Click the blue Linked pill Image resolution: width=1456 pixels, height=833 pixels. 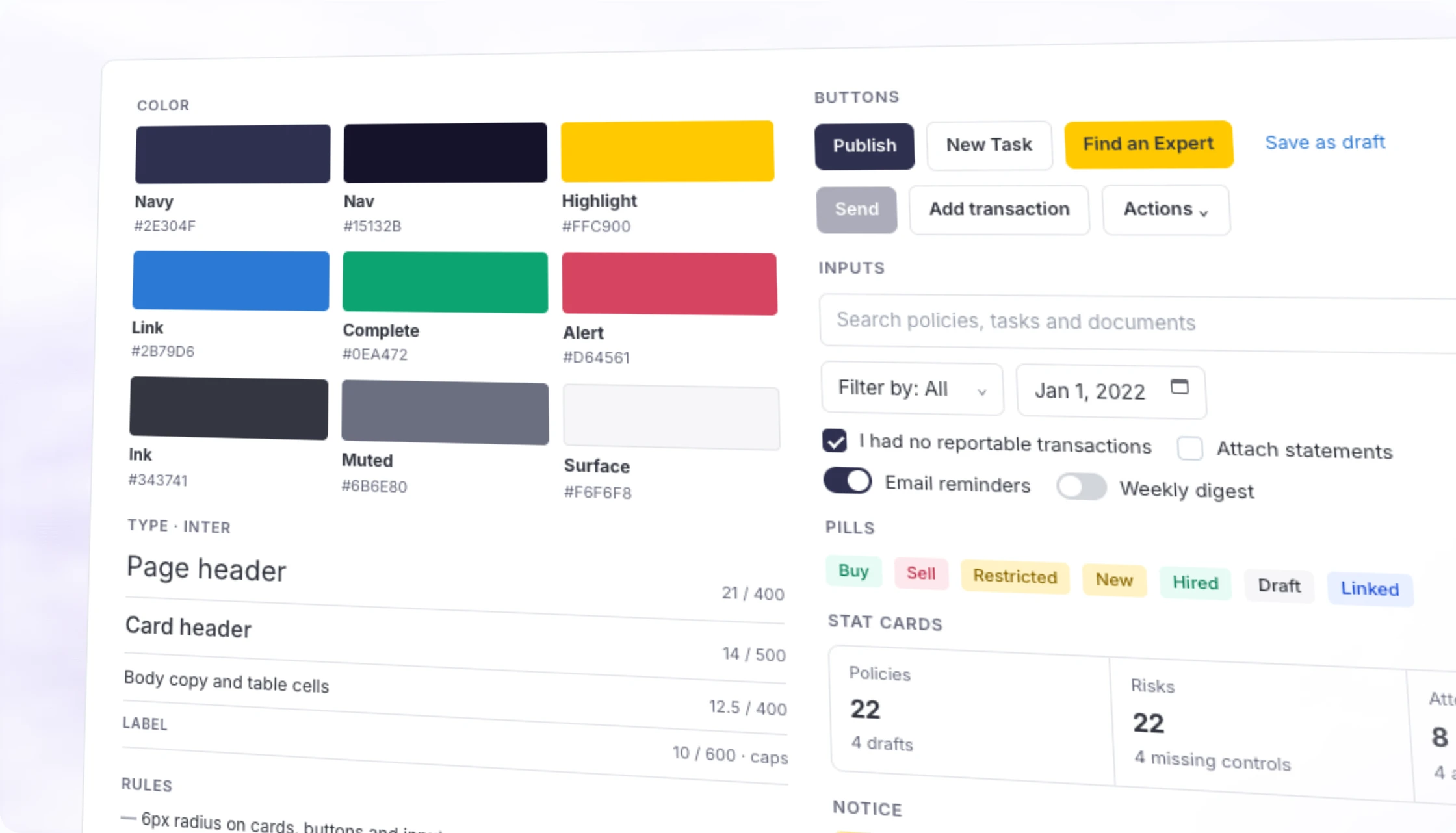point(1370,589)
